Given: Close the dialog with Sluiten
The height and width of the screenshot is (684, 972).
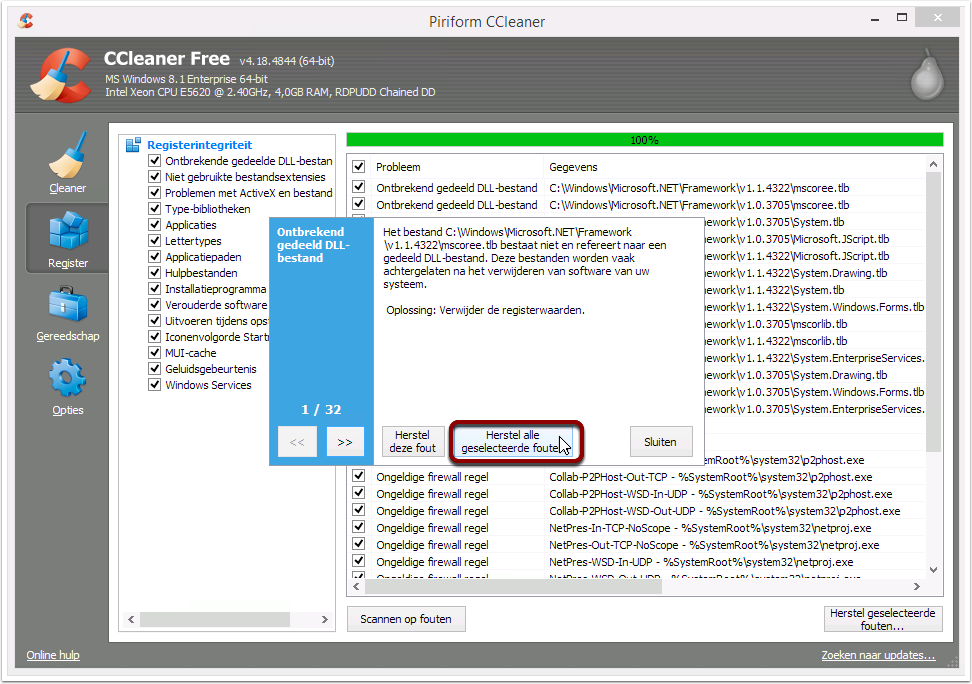Looking at the screenshot, I should [660, 442].
